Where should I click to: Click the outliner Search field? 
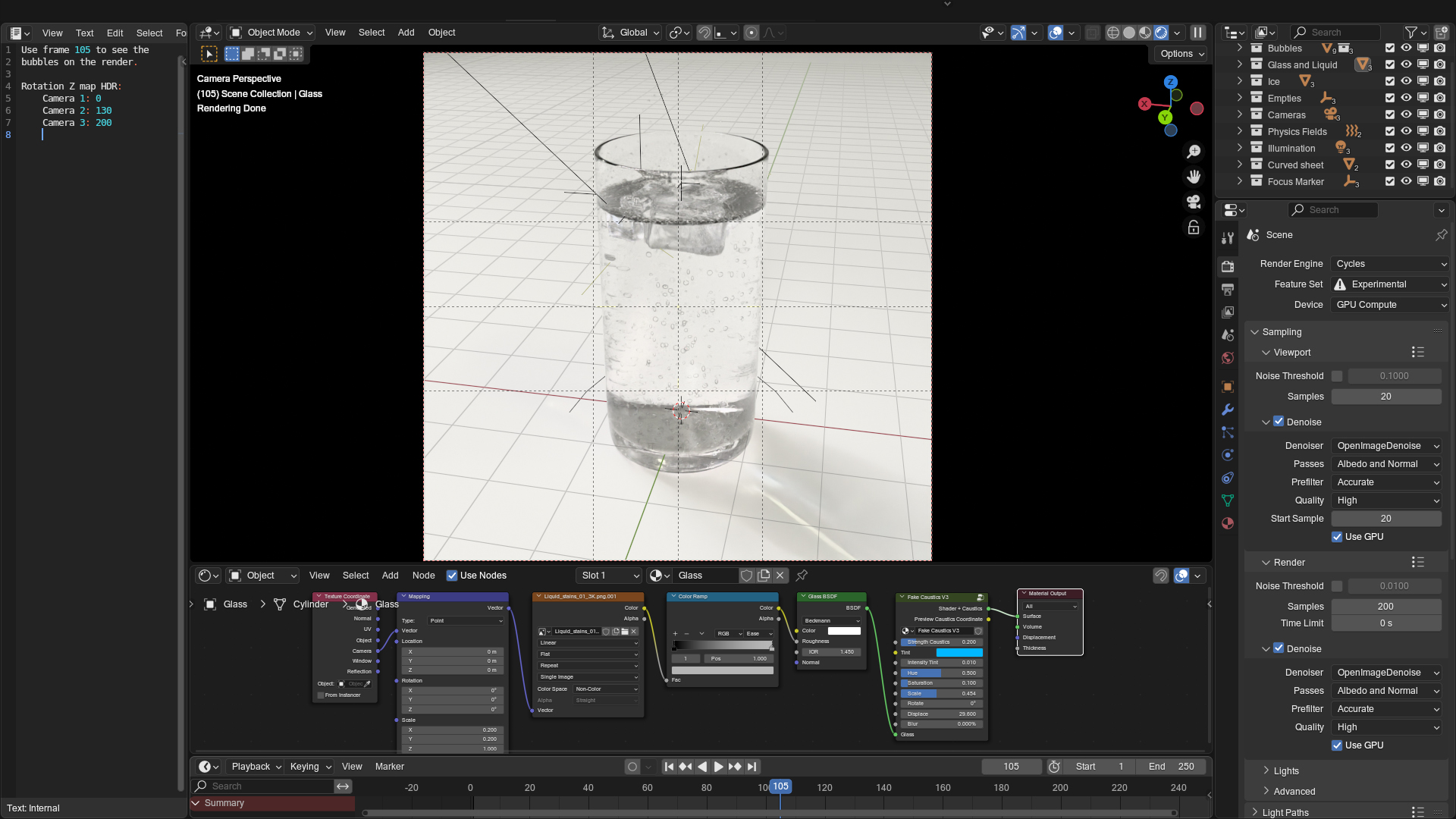1335,33
